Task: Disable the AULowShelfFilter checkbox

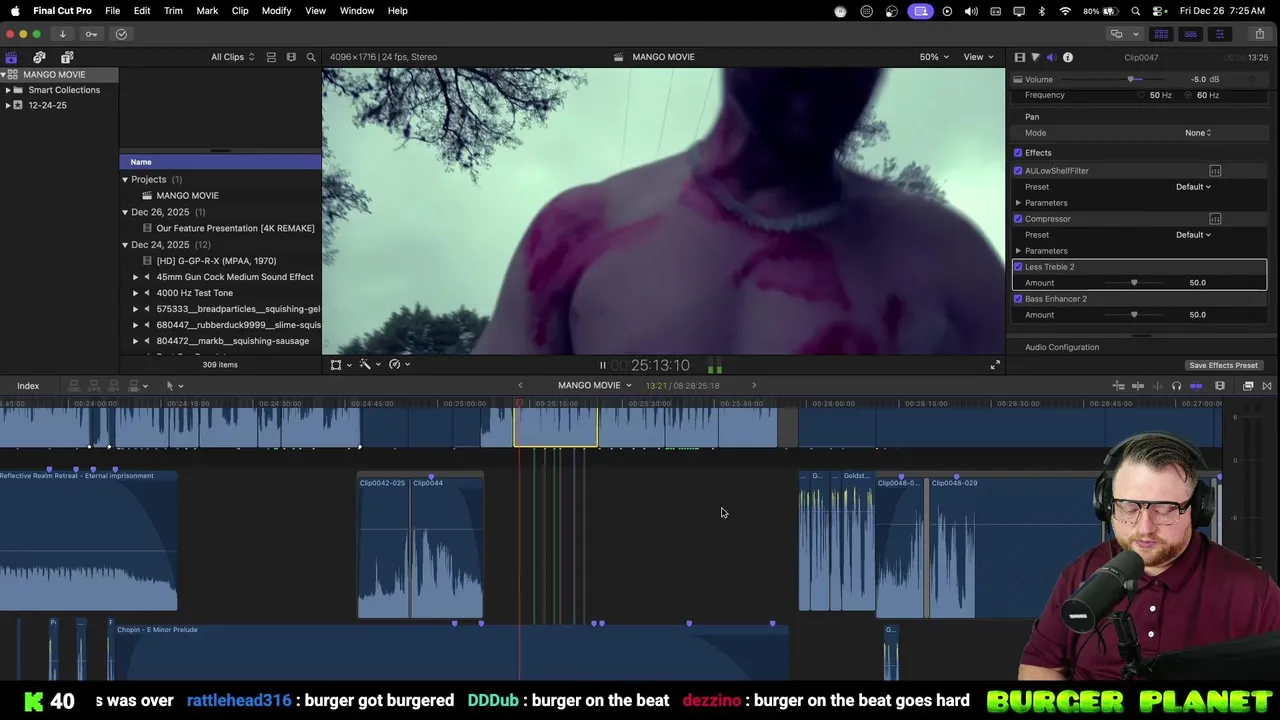Action: click(x=1018, y=171)
